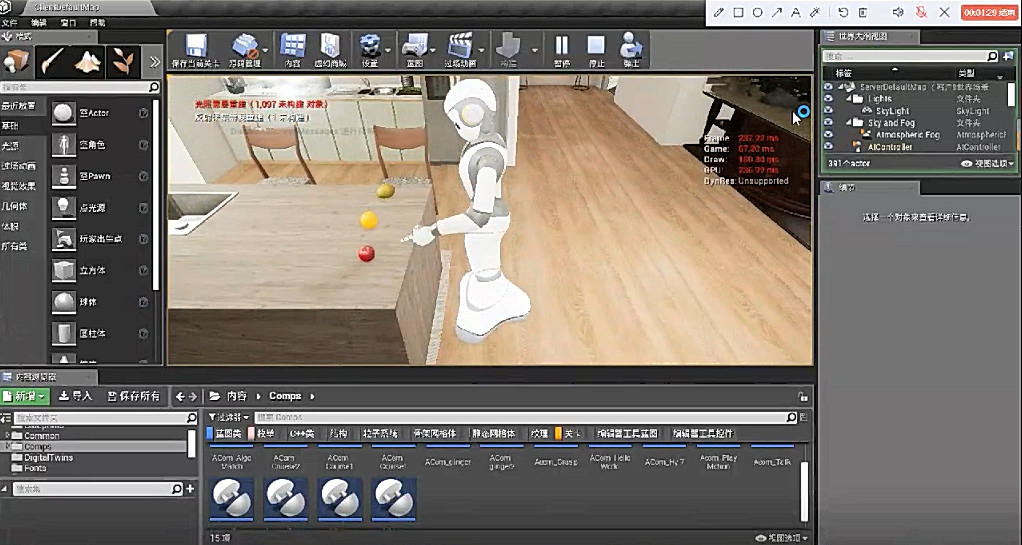The width and height of the screenshot is (1022, 545).
Task: Open the 编辑 (Edit) menu
Action: 39,21
